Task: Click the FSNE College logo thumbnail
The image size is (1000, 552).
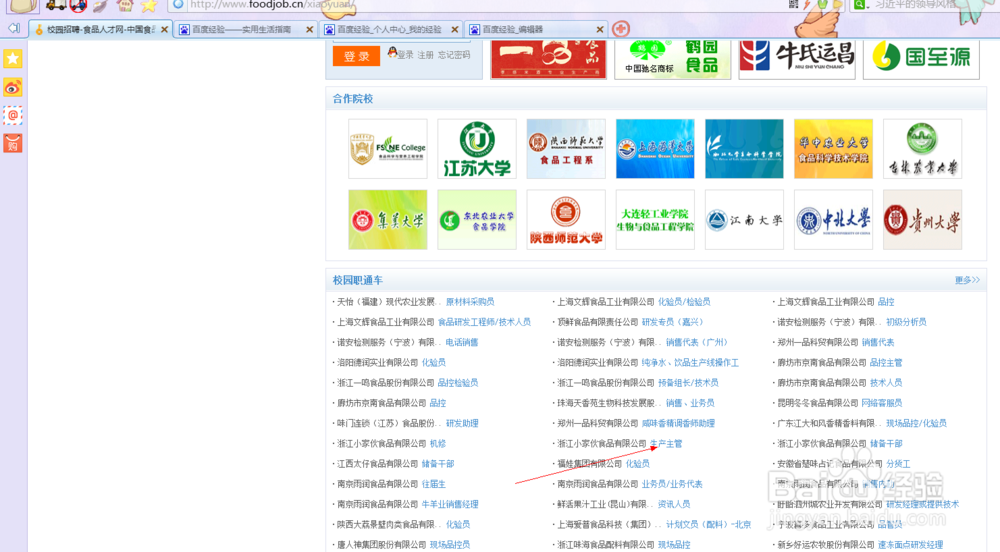Action: click(x=388, y=149)
